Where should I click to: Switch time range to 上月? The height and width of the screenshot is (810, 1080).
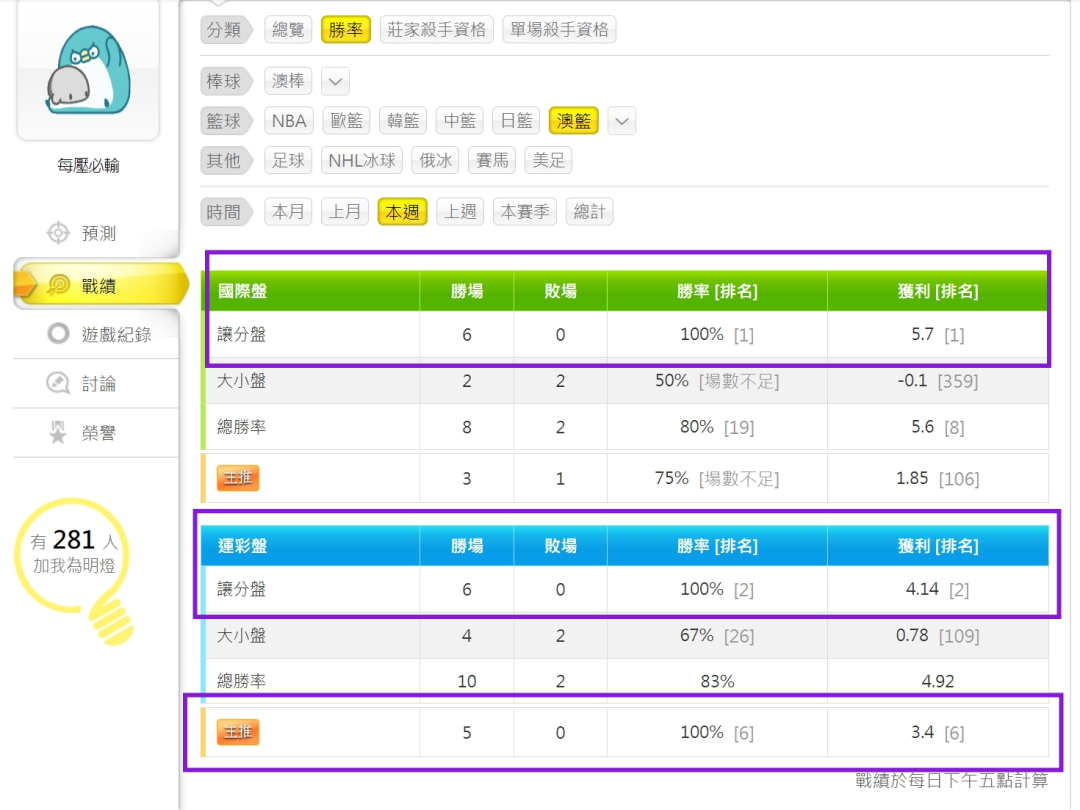pyautogui.click(x=345, y=211)
